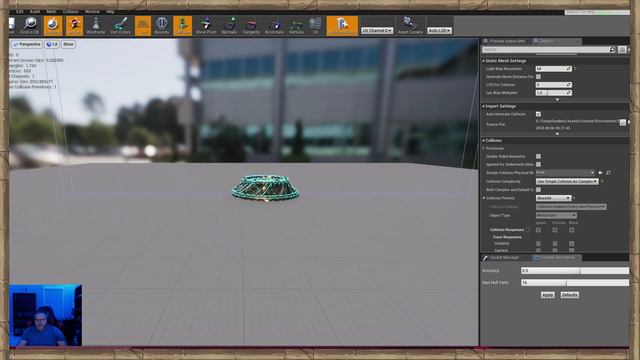Browse to Physical Material magnifier icon

(x=608, y=173)
